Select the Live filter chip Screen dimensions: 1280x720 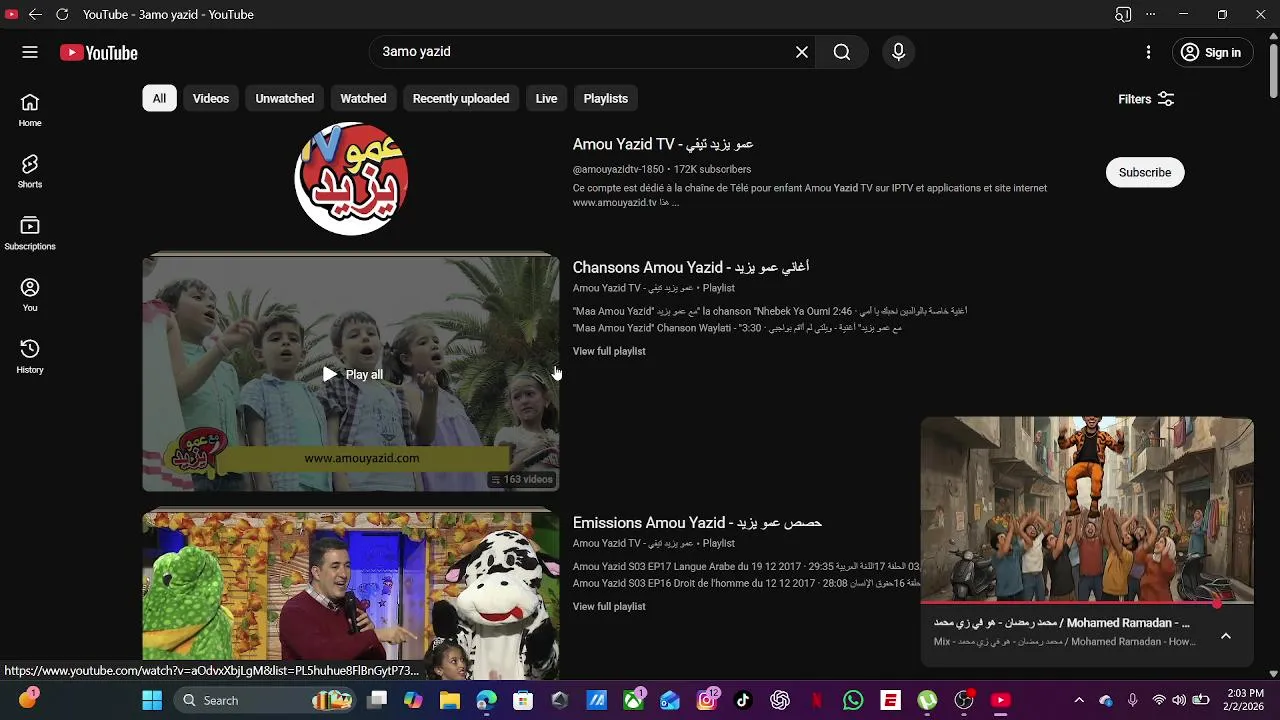pos(546,98)
